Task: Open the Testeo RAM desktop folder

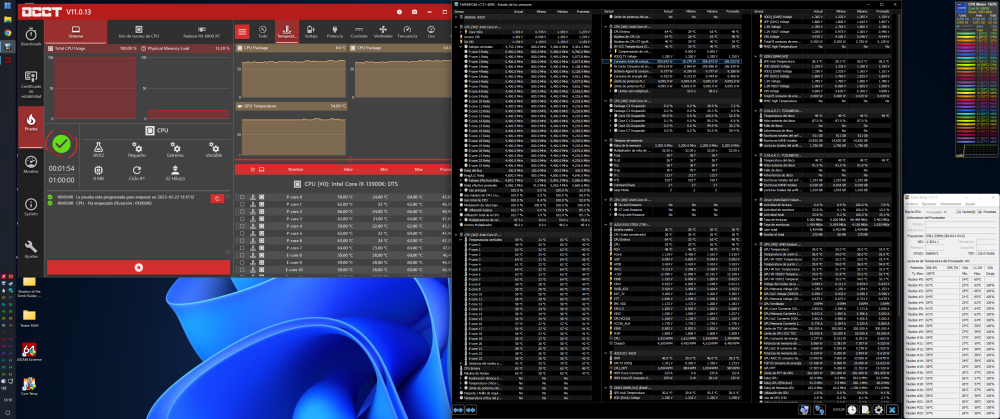Action: pyautogui.click(x=29, y=318)
